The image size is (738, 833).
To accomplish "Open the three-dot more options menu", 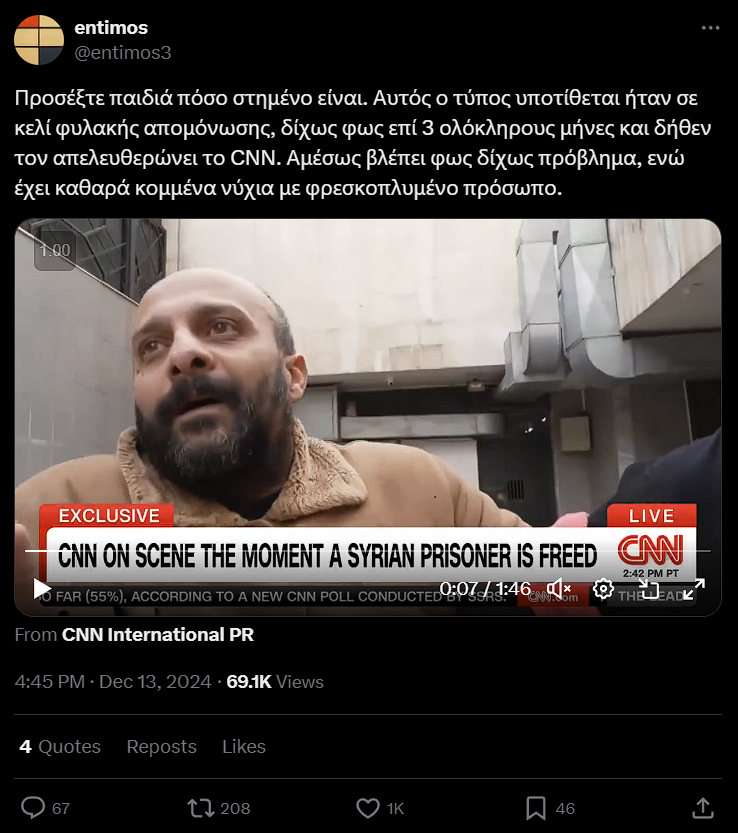I will point(710,28).
